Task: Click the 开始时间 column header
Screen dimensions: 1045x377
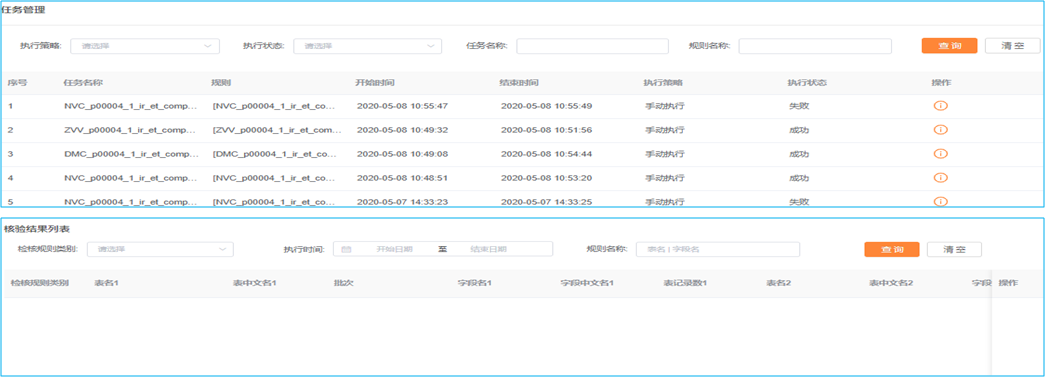Action: click(375, 83)
